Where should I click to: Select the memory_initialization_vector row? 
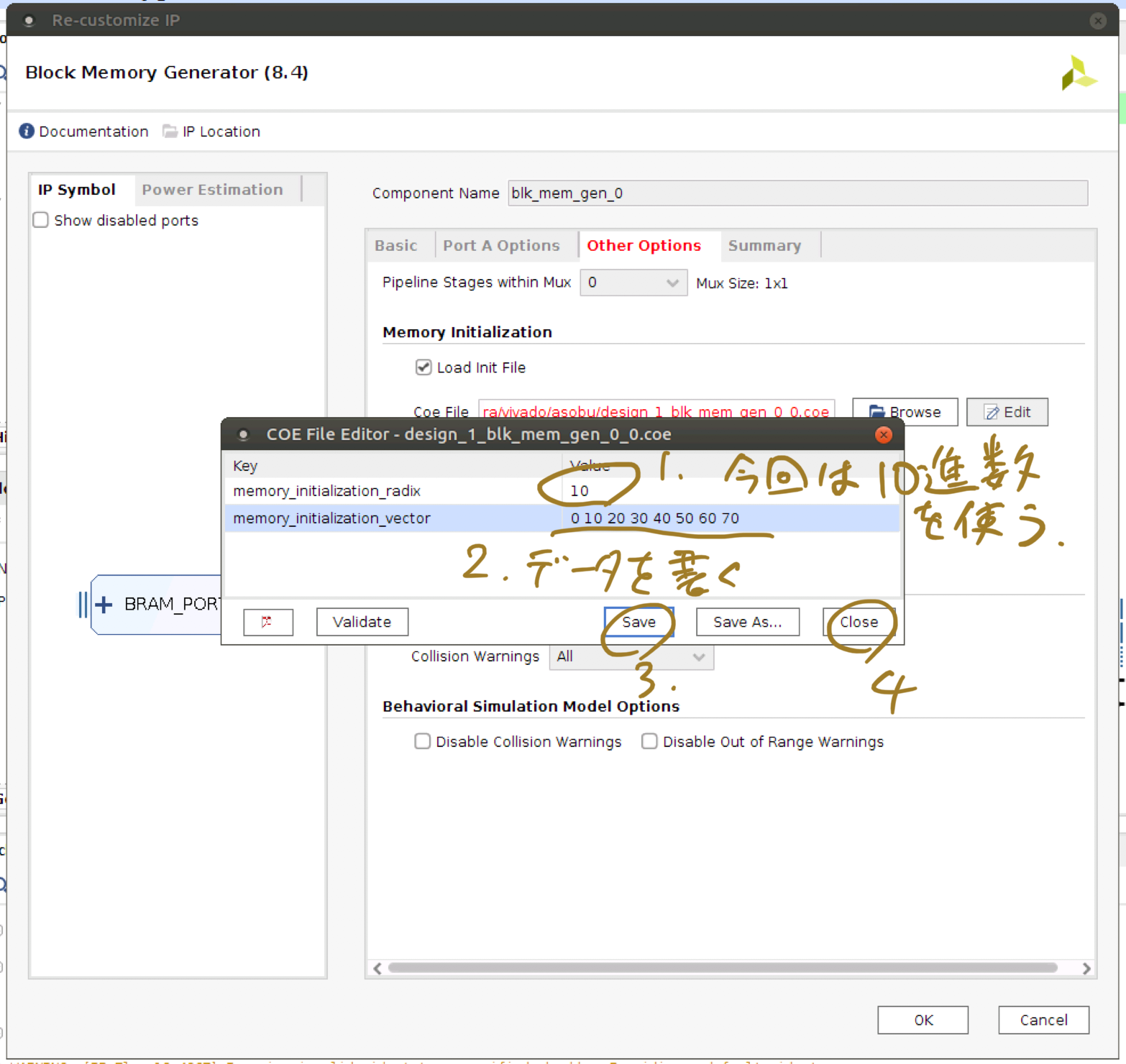[562, 518]
